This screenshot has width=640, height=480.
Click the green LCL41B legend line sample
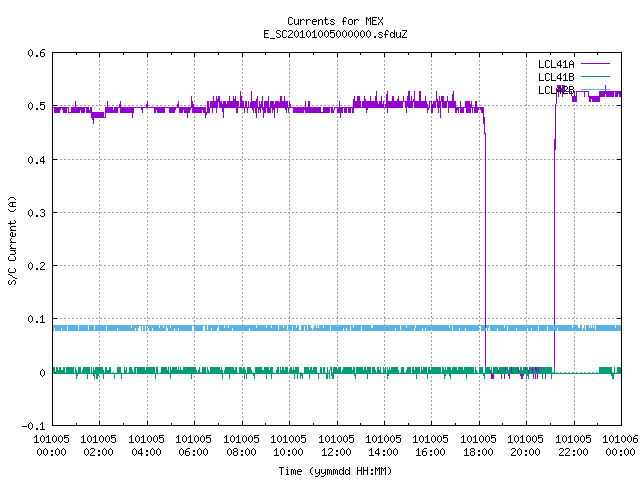(x=596, y=77)
